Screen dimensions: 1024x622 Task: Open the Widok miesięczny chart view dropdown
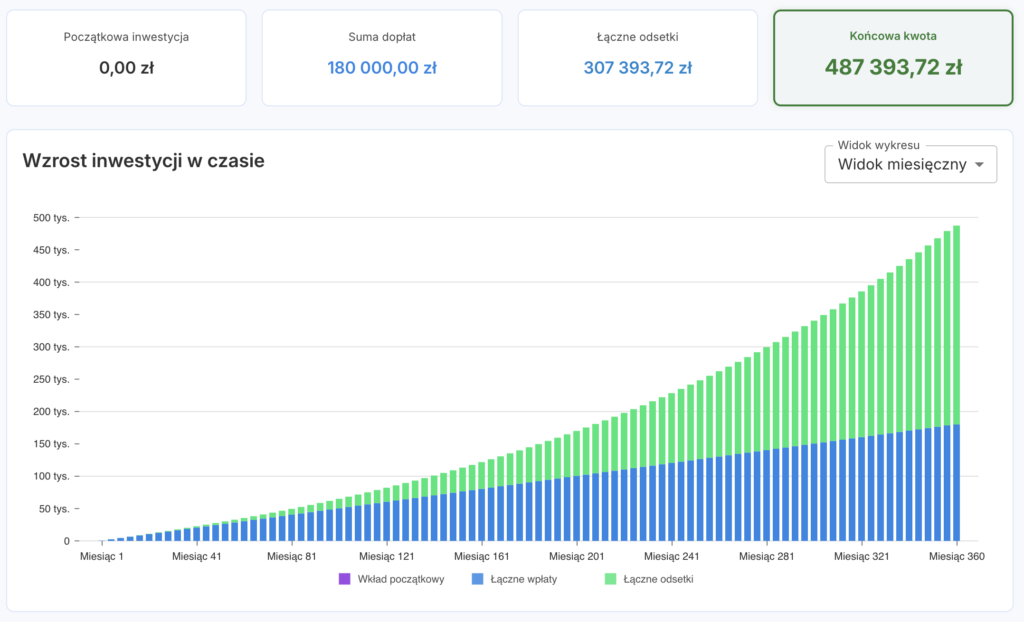[910, 164]
